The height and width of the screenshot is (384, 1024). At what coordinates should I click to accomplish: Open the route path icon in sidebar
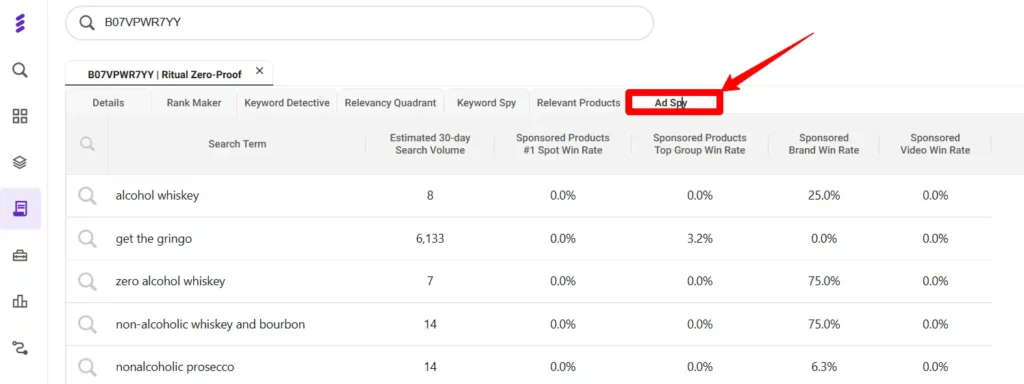point(20,347)
